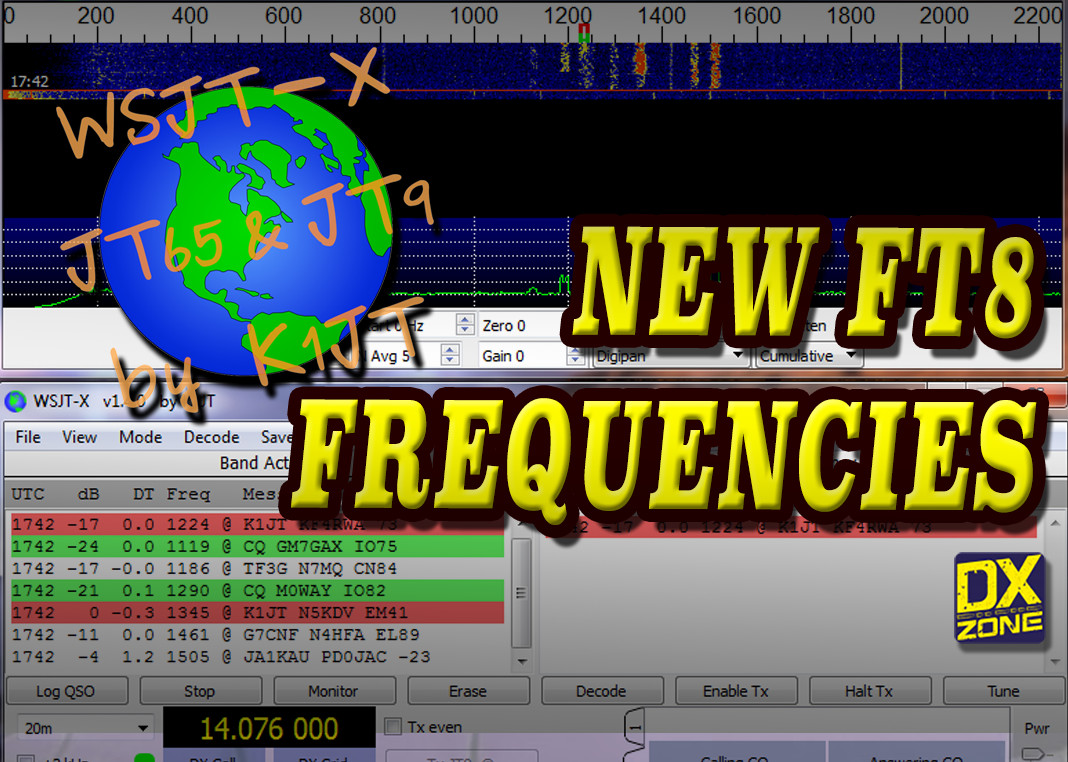Image resolution: width=1068 pixels, height=762 pixels.
Task: Click the 1400 Hz mark on waterfall scale
Action: (661, 15)
